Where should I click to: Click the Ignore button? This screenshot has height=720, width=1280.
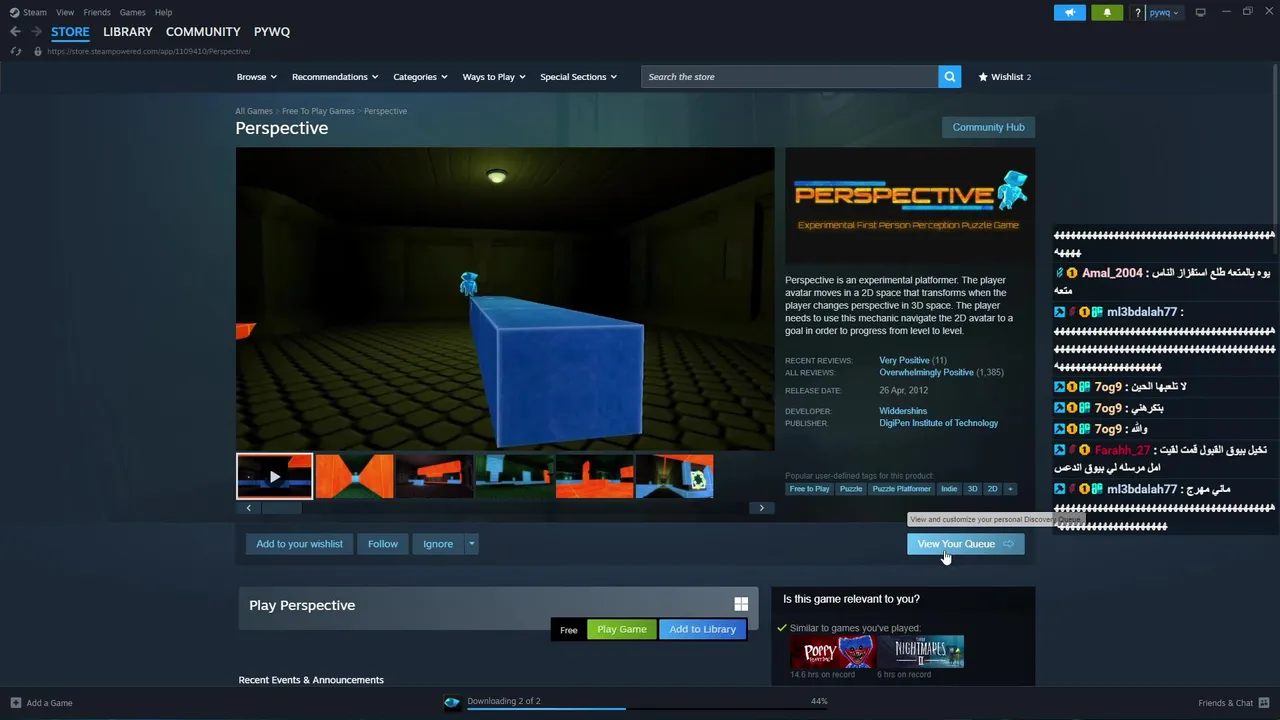438,544
